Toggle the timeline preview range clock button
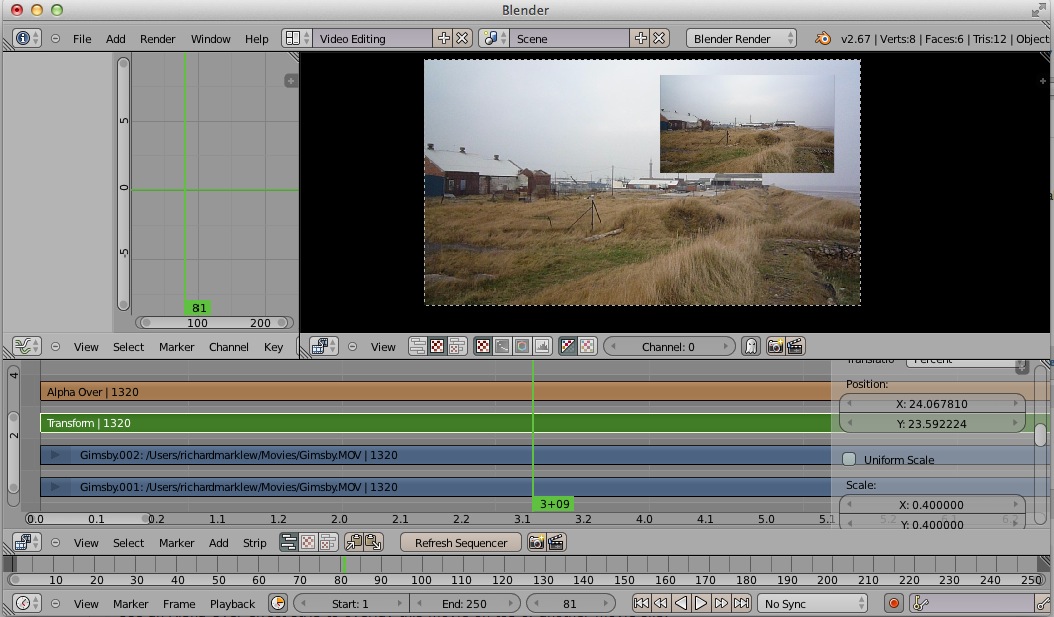Image resolution: width=1054 pixels, height=617 pixels. [x=278, y=604]
